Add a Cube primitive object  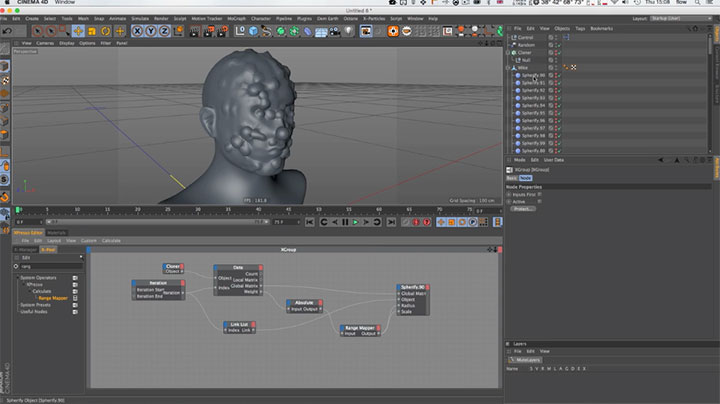coord(253,31)
